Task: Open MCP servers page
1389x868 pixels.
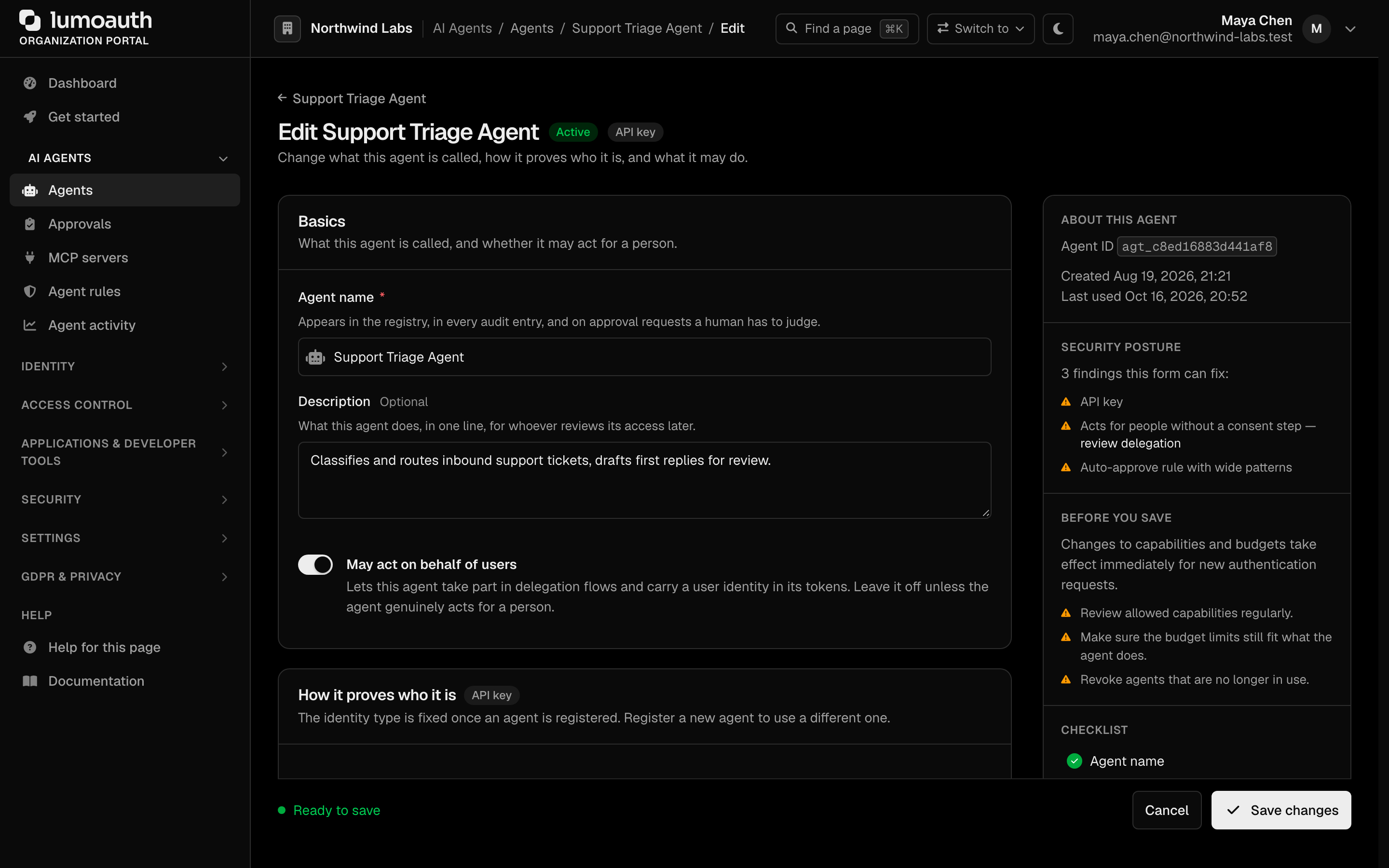Action: click(x=124, y=258)
